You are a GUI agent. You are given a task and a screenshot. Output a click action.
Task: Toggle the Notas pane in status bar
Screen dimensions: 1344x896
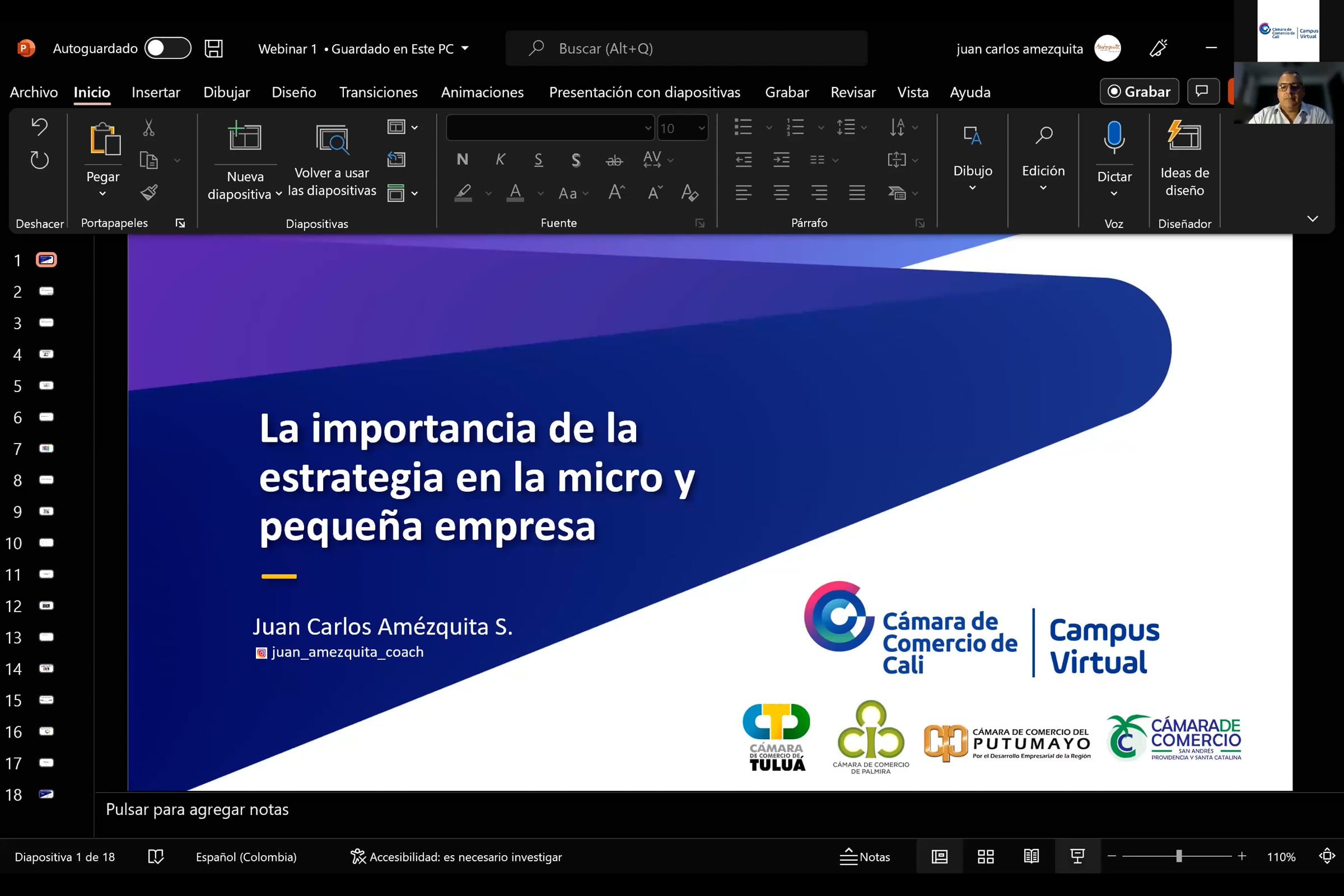(865, 856)
